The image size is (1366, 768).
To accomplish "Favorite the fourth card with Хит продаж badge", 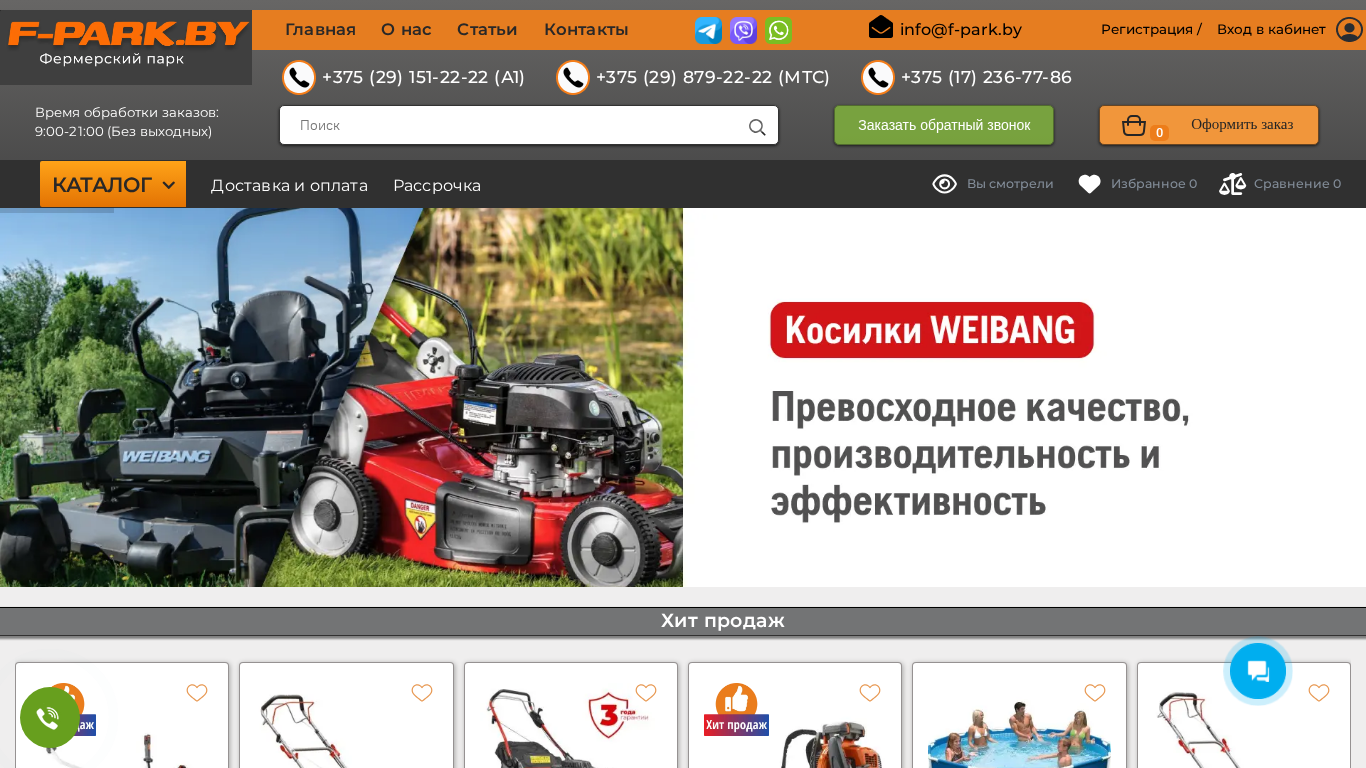I will tap(870, 693).
